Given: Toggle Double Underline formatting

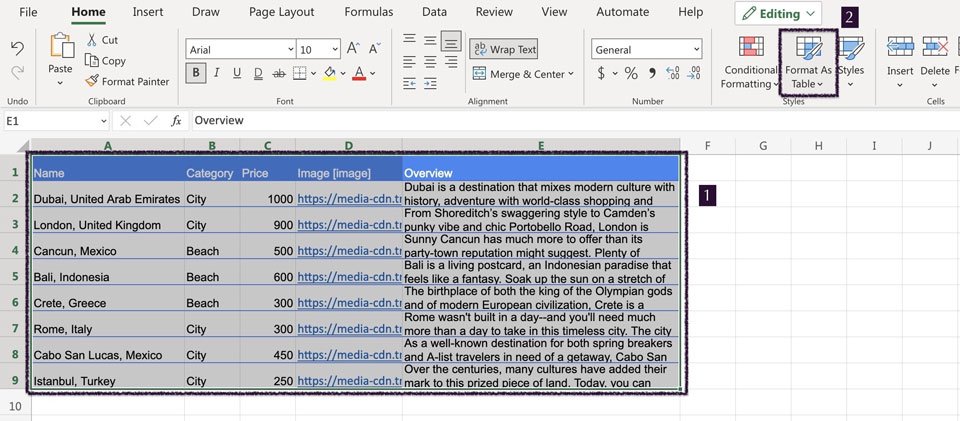Looking at the screenshot, I should point(258,73).
